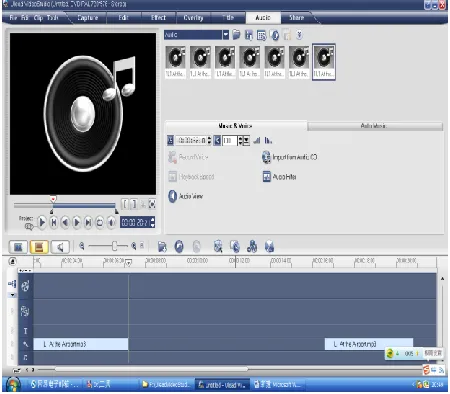Screen dimensions: 450x394
Task: Open the Overlay Track Manager icon
Action: [252, 247]
